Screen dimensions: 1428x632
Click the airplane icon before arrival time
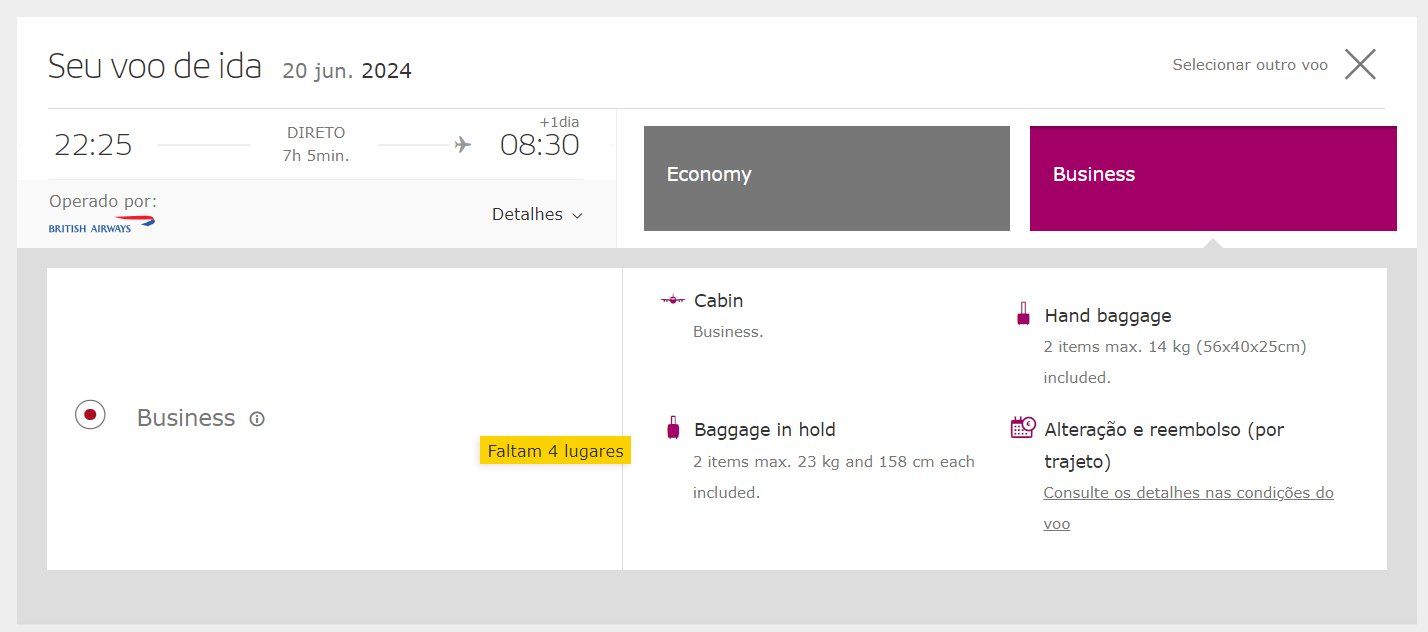pyautogui.click(x=462, y=145)
